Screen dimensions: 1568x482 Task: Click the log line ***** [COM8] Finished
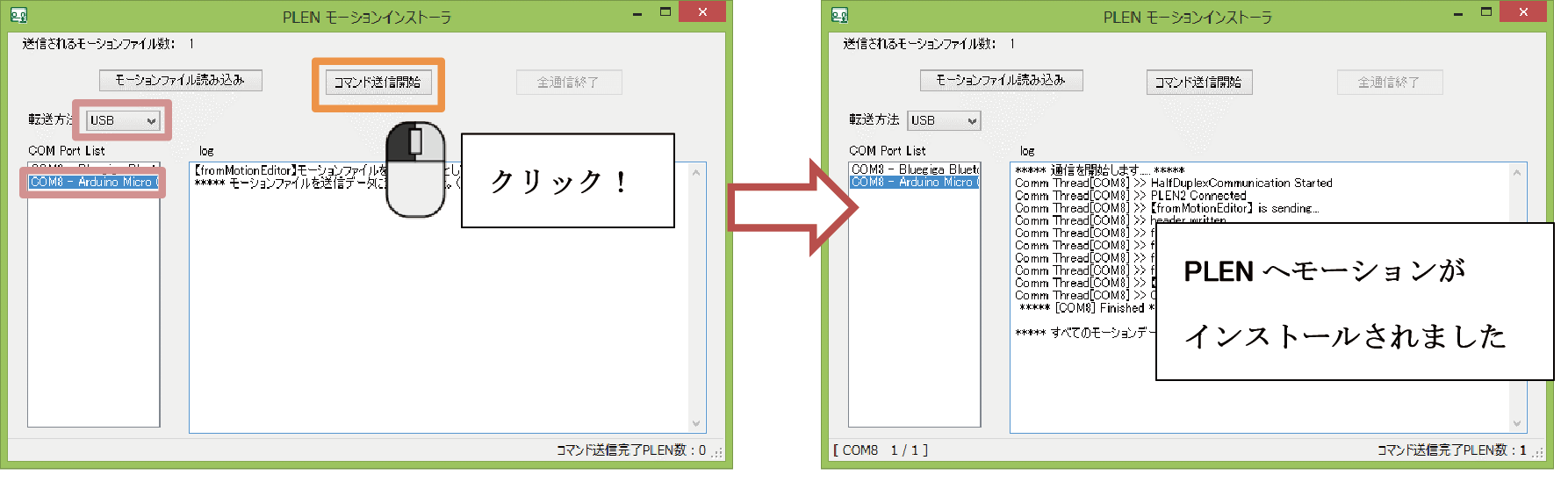(1087, 308)
